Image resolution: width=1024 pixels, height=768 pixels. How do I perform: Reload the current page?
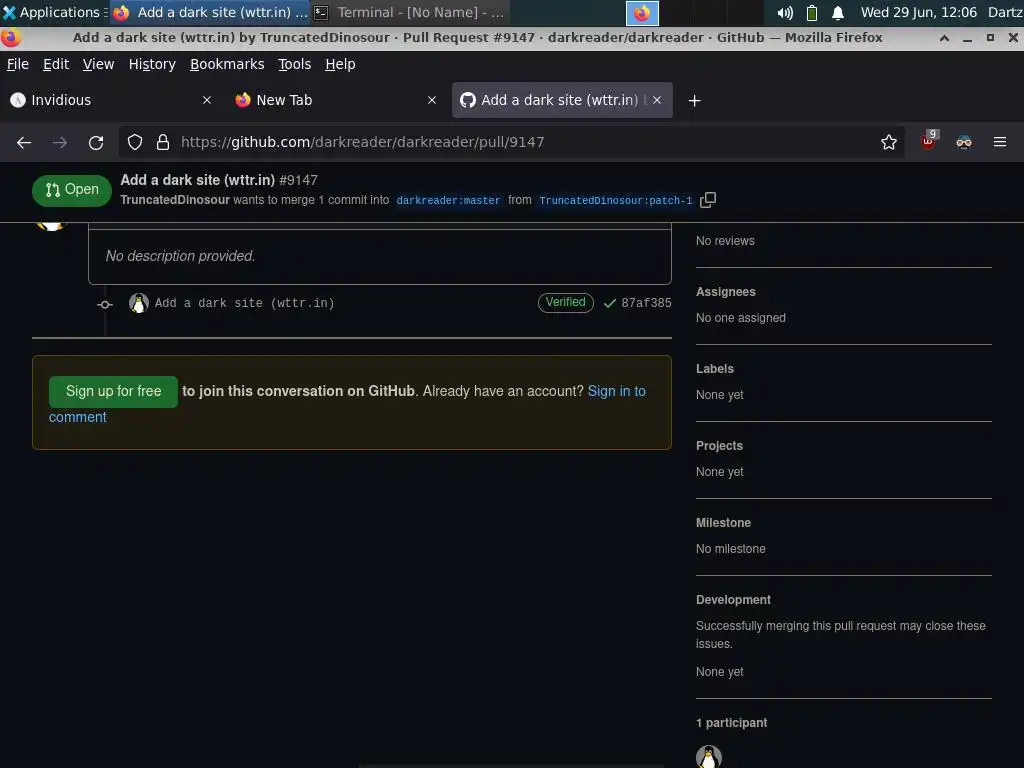pos(96,142)
